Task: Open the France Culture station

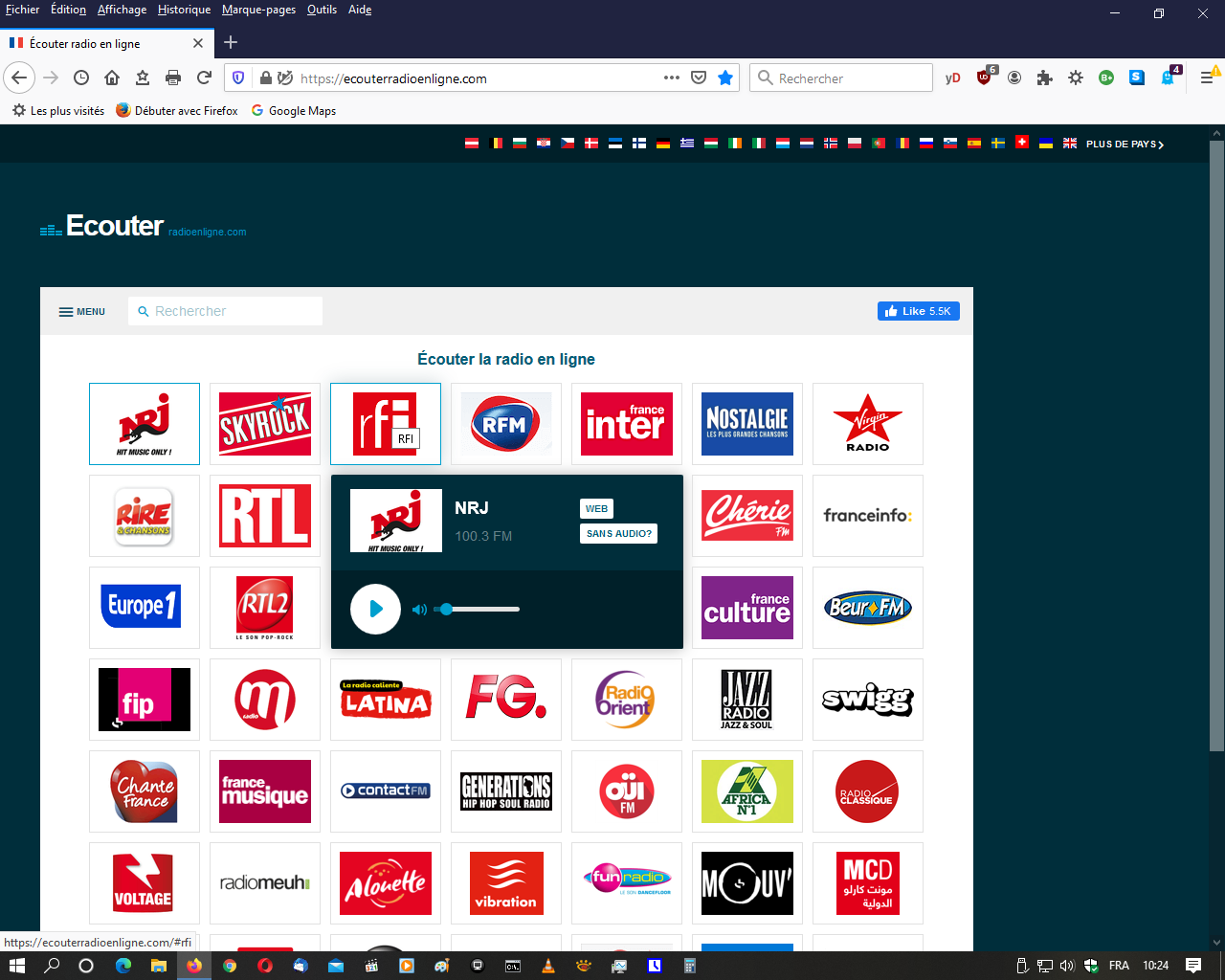Action: (747, 608)
